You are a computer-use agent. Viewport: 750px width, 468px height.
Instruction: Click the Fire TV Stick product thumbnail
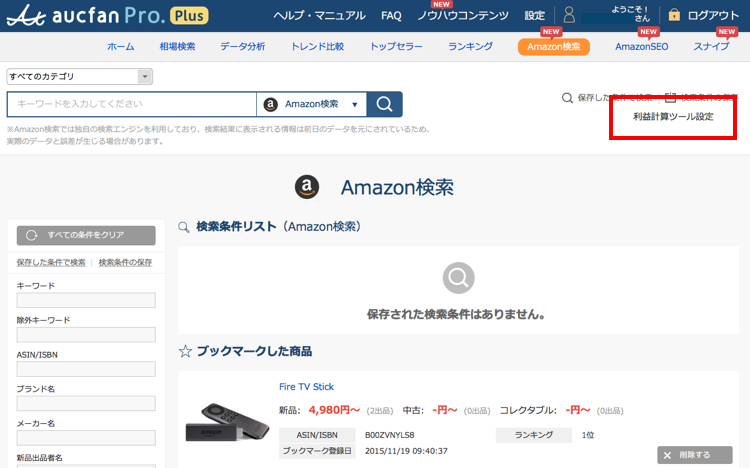coord(228,424)
